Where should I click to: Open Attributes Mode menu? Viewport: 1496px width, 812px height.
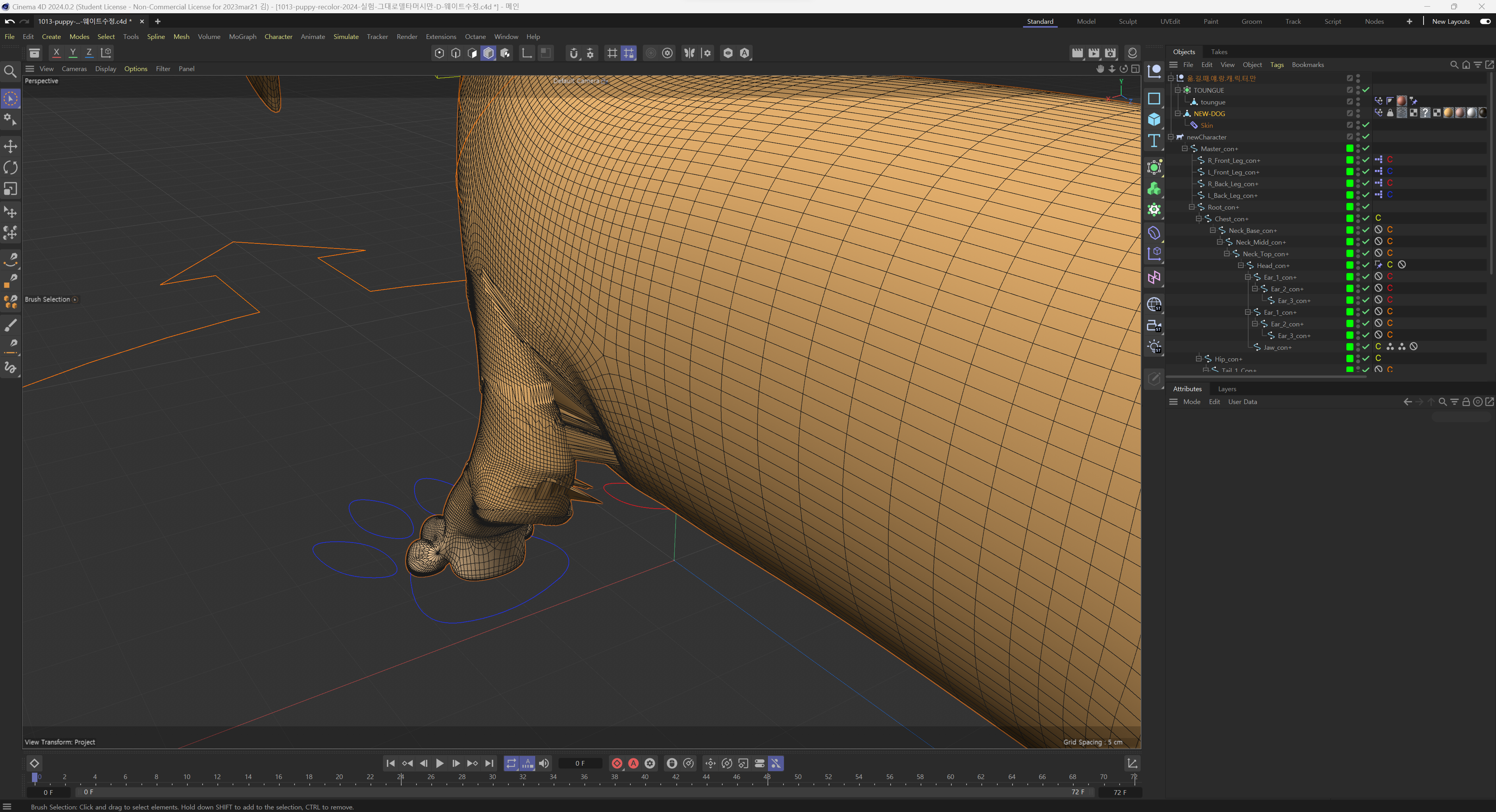[x=1191, y=402]
